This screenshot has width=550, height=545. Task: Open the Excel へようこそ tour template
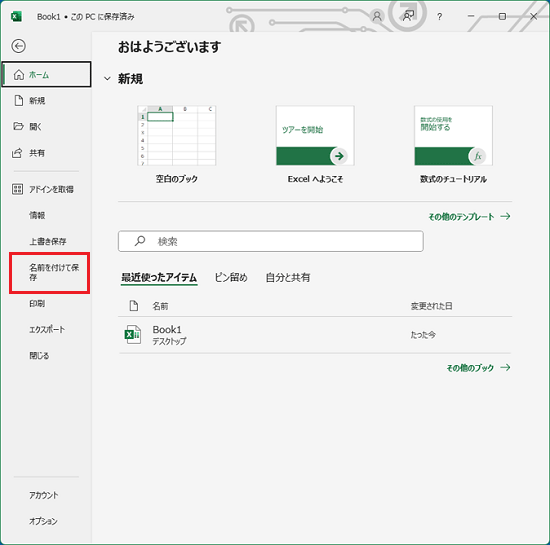coord(315,136)
